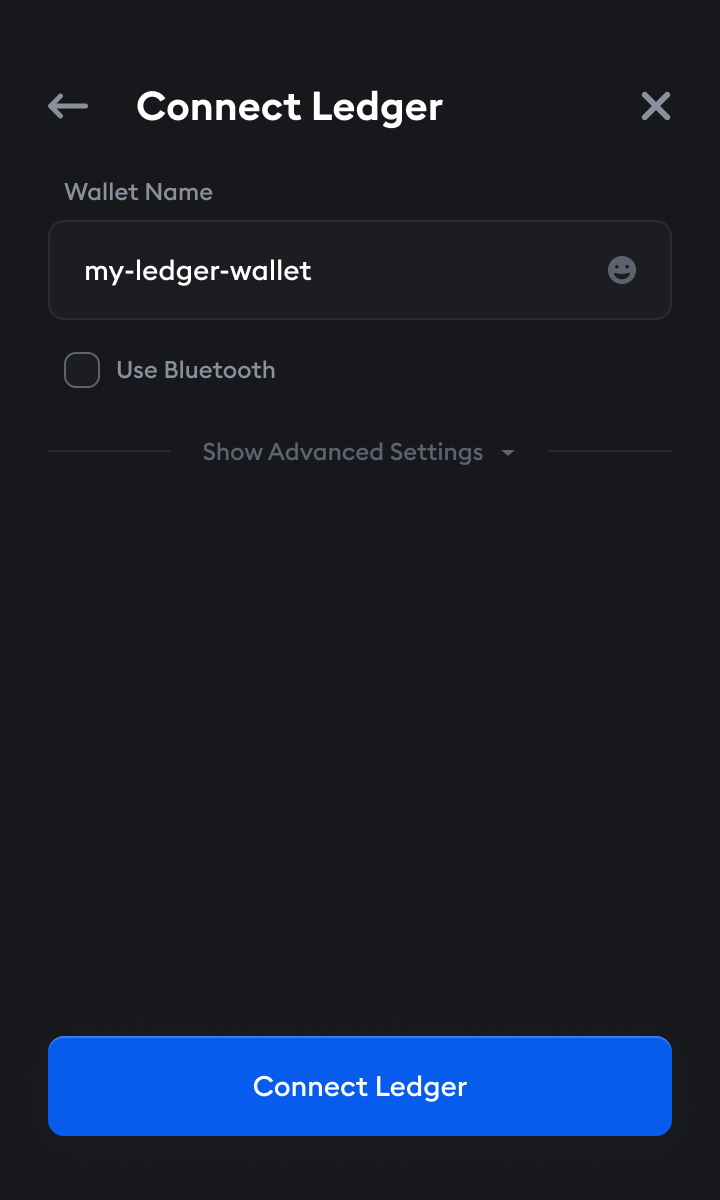Viewport: 720px width, 1200px height.
Task: Toggle the Bluetooth connection option
Action: pos(81,369)
